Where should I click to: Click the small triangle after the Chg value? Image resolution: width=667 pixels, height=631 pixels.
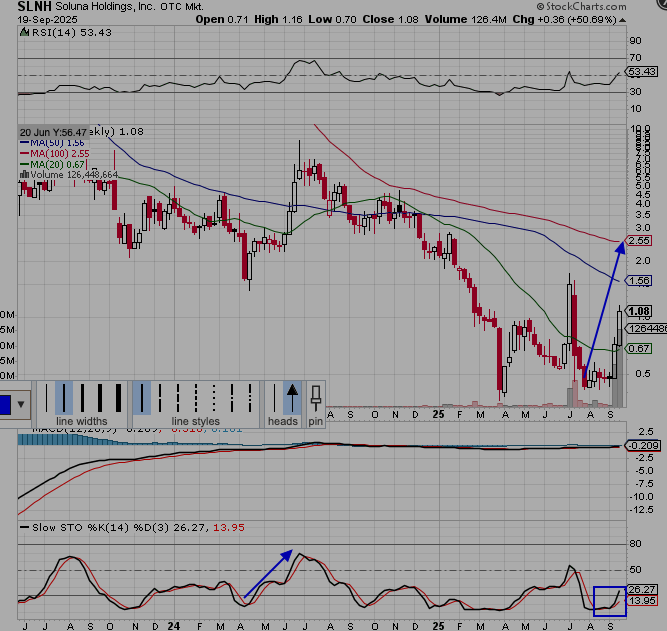pos(622,20)
